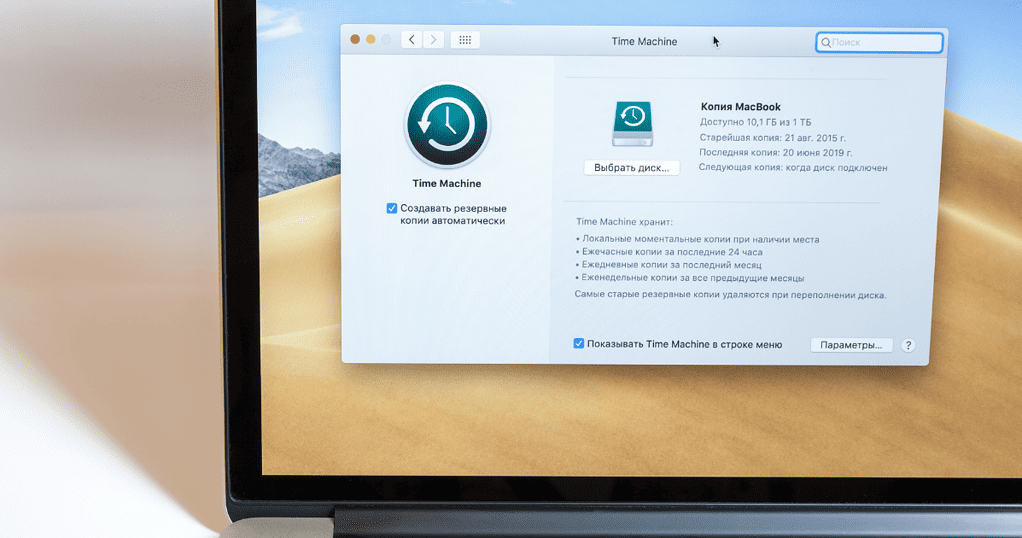This screenshot has width=1022, height=538.
Task: Click "Time Machine" label under the clock icon
Action: tap(447, 184)
